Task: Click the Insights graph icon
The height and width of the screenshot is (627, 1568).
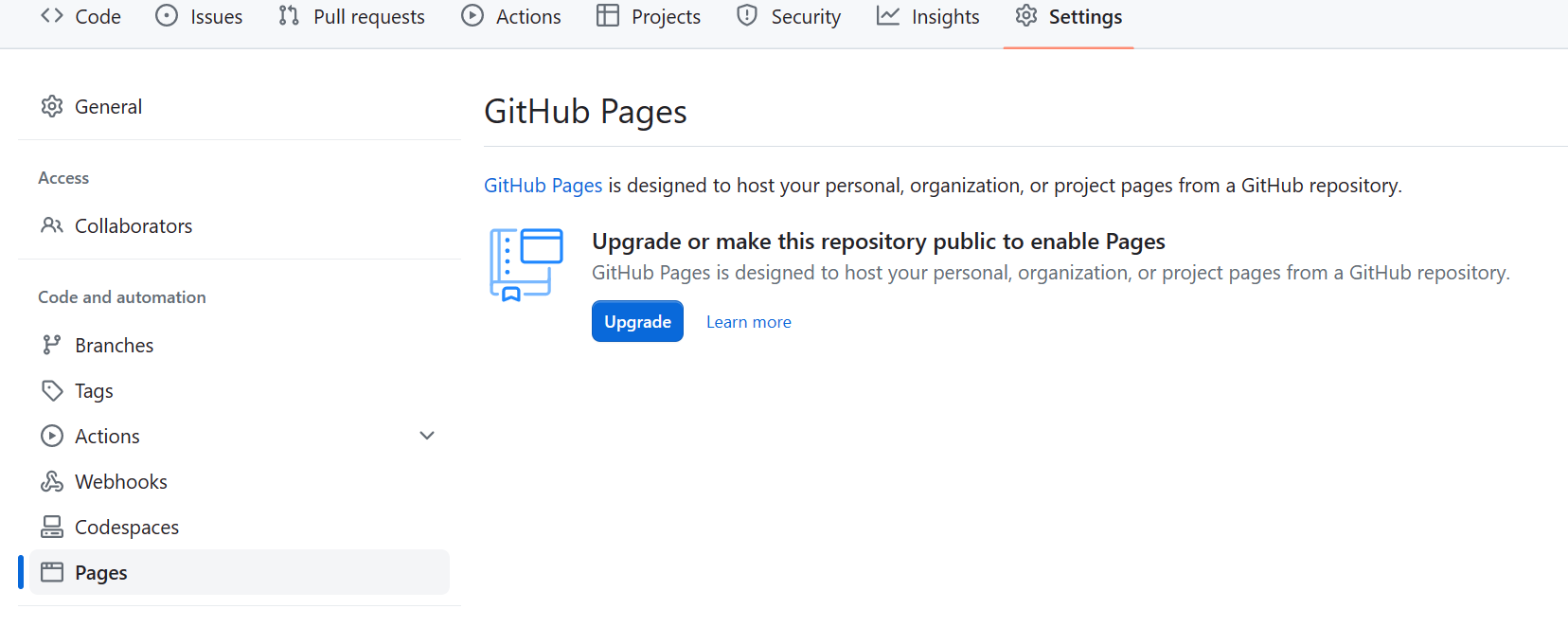Action: [887, 16]
